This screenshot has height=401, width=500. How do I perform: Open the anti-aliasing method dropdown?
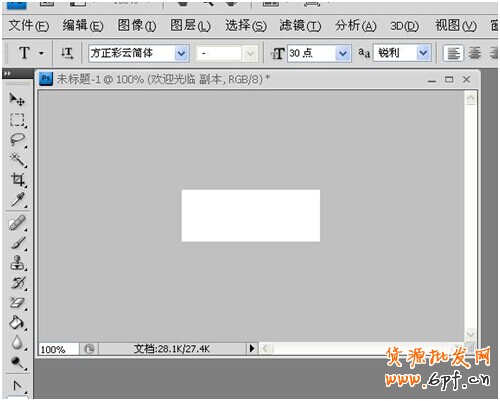[423, 53]
